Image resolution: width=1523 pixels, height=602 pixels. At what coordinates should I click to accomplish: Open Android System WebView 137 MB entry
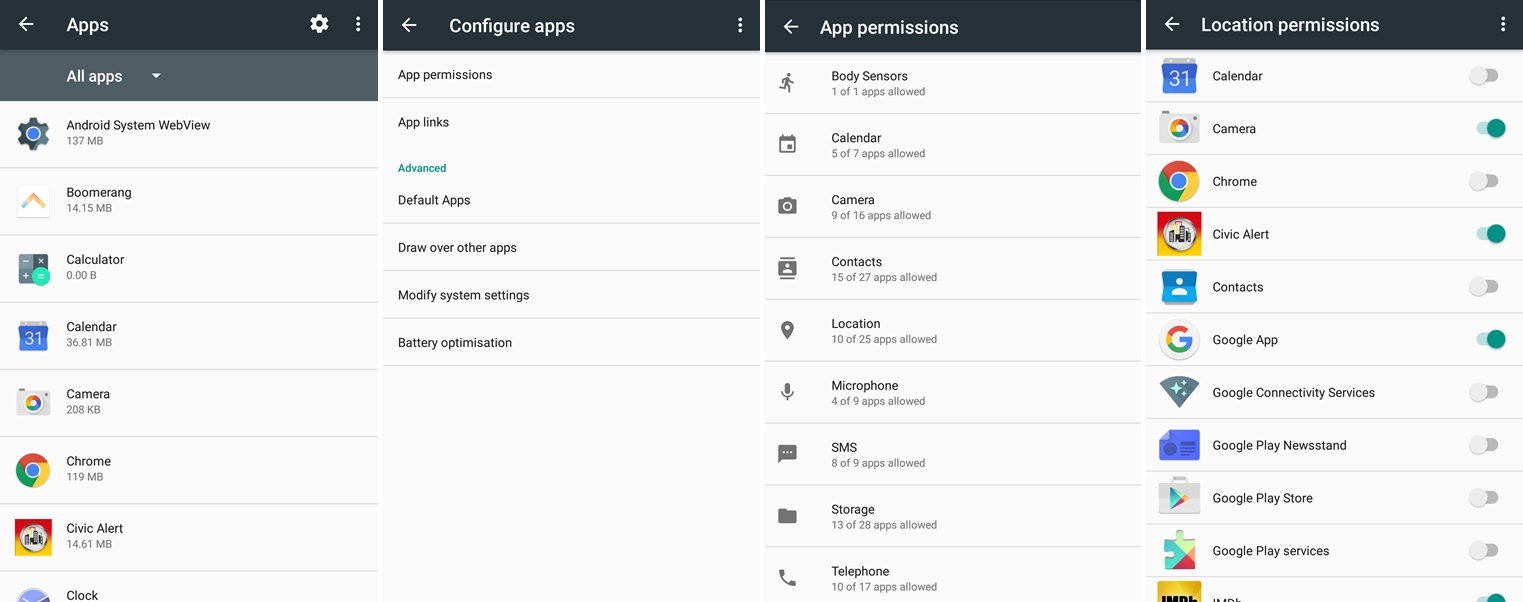[x=189, y=134]
